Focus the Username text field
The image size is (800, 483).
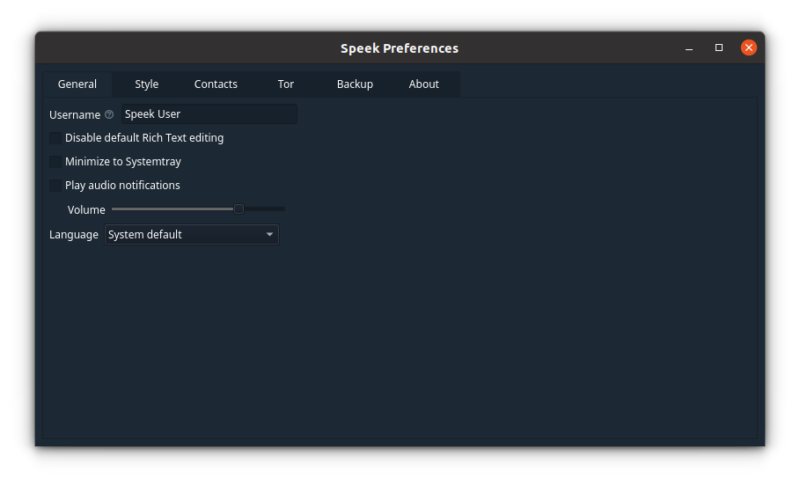pyautogui.click(x=208, y=115)
